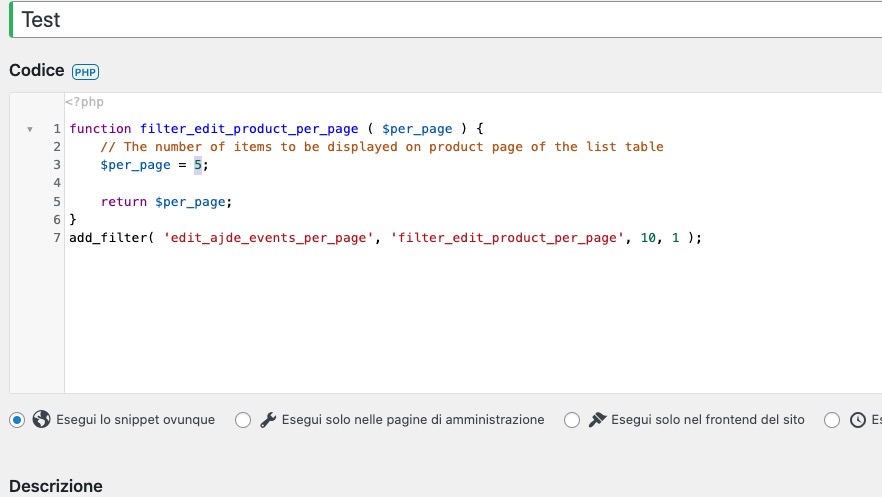Click 'edit_ajde_events_per_page' string on line 7
This screenshot has height=497, width=882.
[268, 238]
